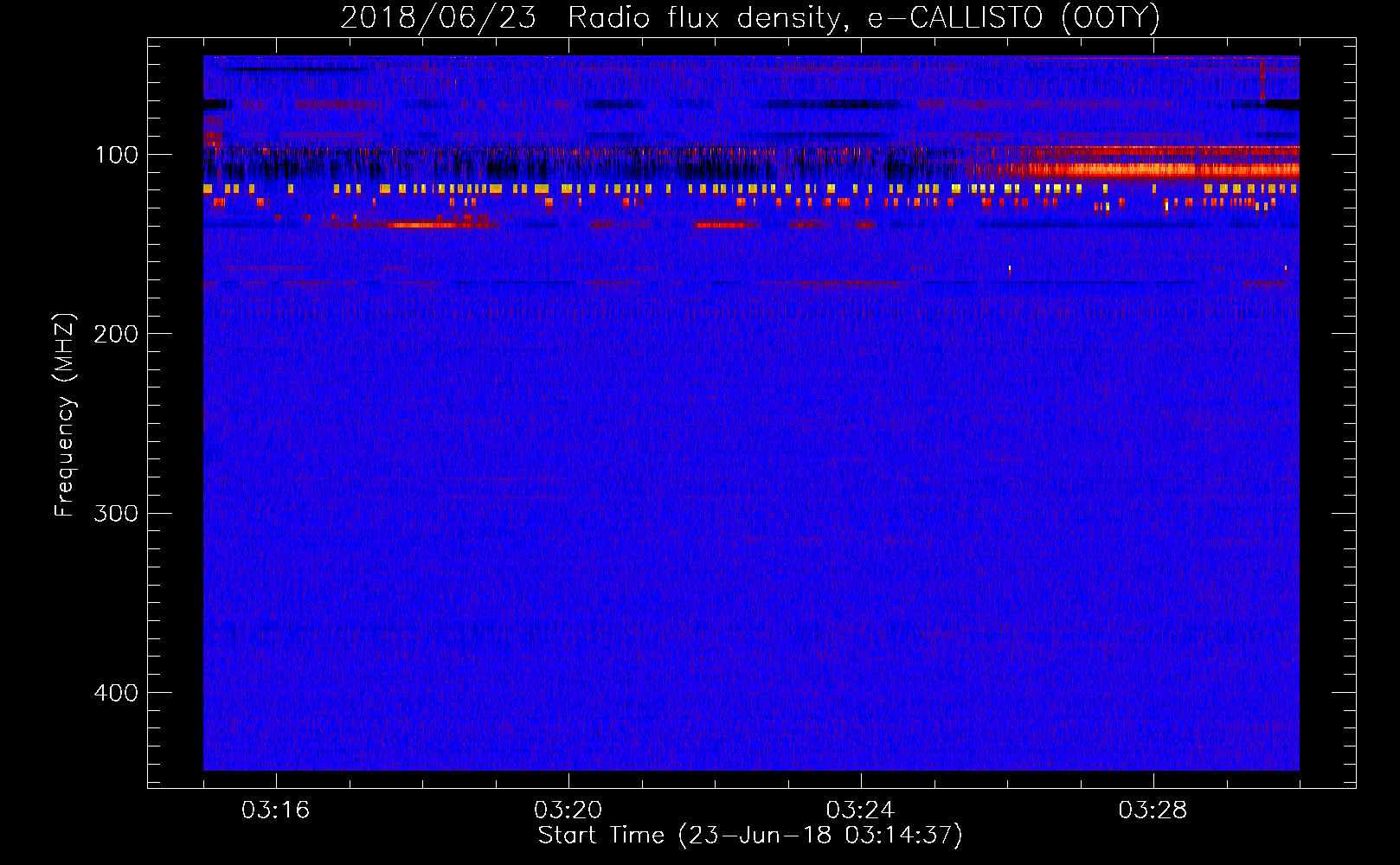Click the 03:20 time tick label
Screen dimensions: 1400x865
tap(568, 811)
